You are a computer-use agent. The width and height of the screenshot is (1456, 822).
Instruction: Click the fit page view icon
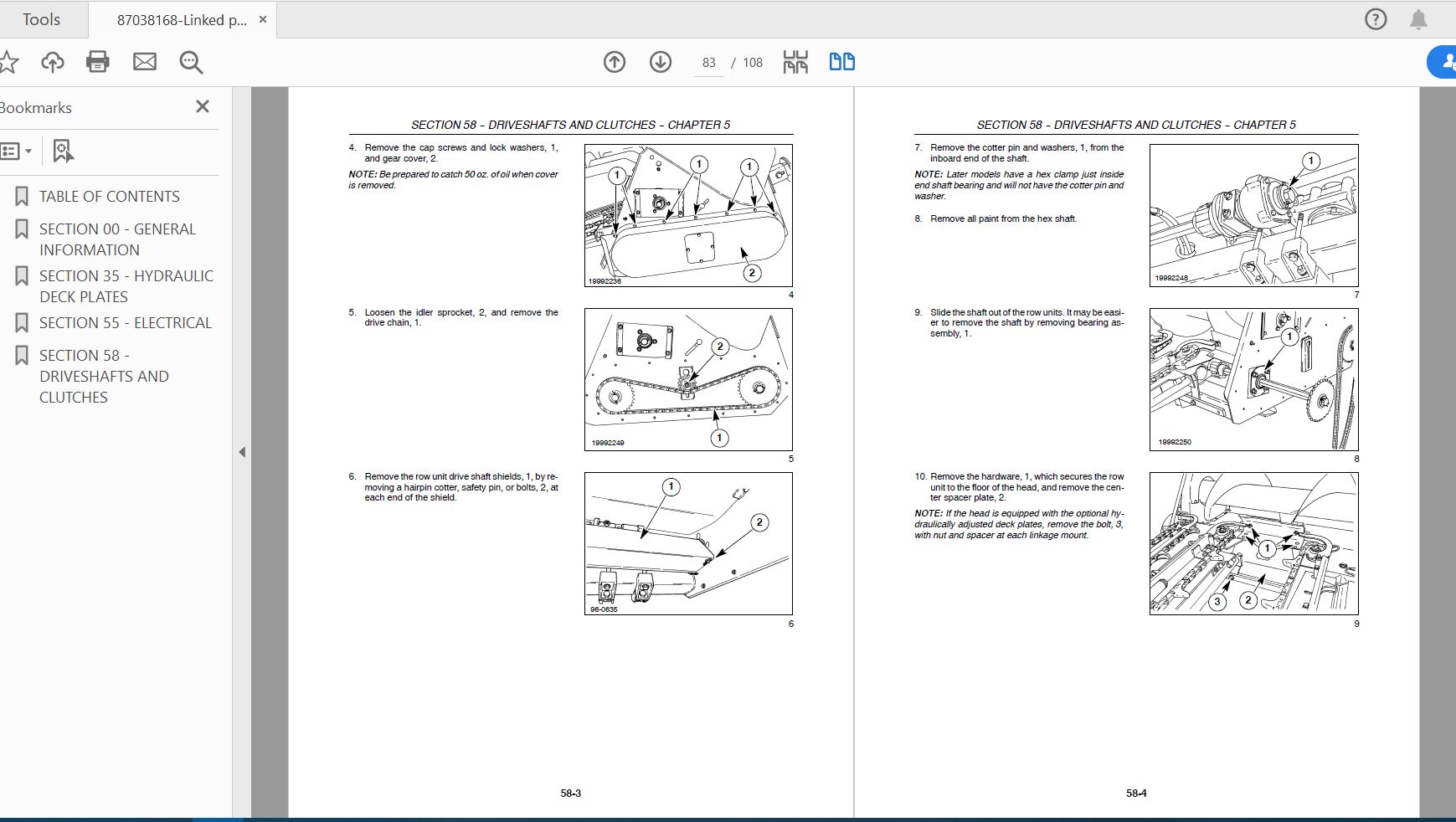[795, 62]
